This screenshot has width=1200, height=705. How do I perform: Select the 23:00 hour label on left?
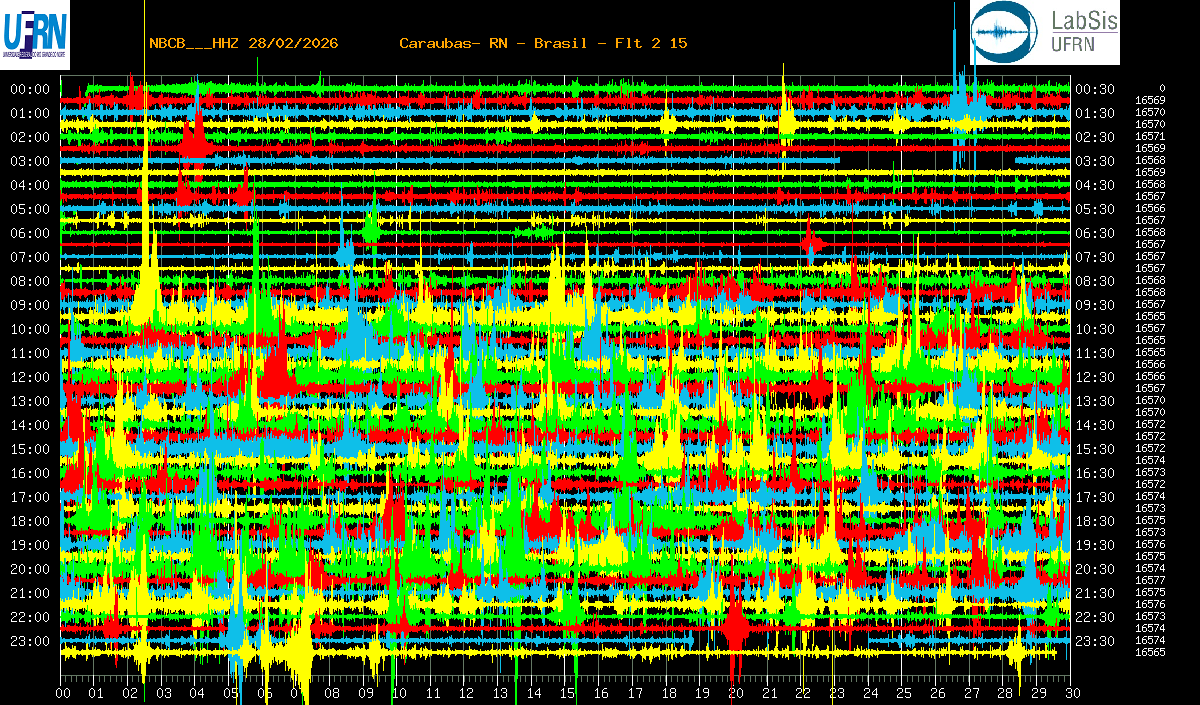click(29, 641)
